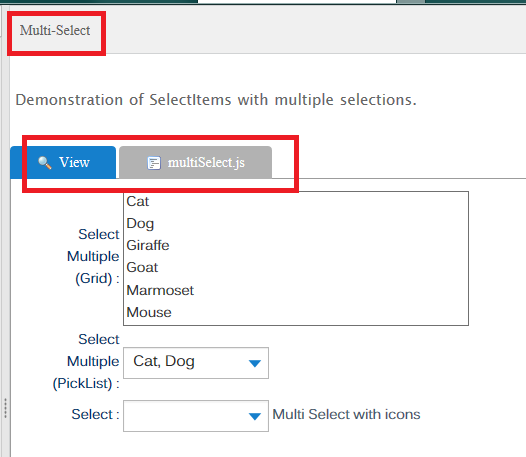Click the magnifier icon on View tab
Image resolution: width=526 pixels, height=457 pixels.
[x=45, y=163]
